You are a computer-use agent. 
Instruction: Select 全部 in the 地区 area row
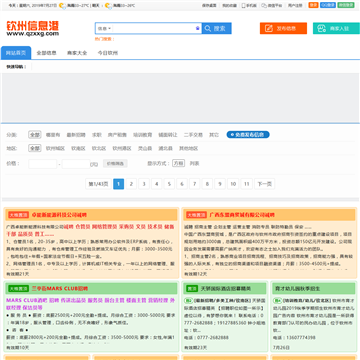pos(35,148)
